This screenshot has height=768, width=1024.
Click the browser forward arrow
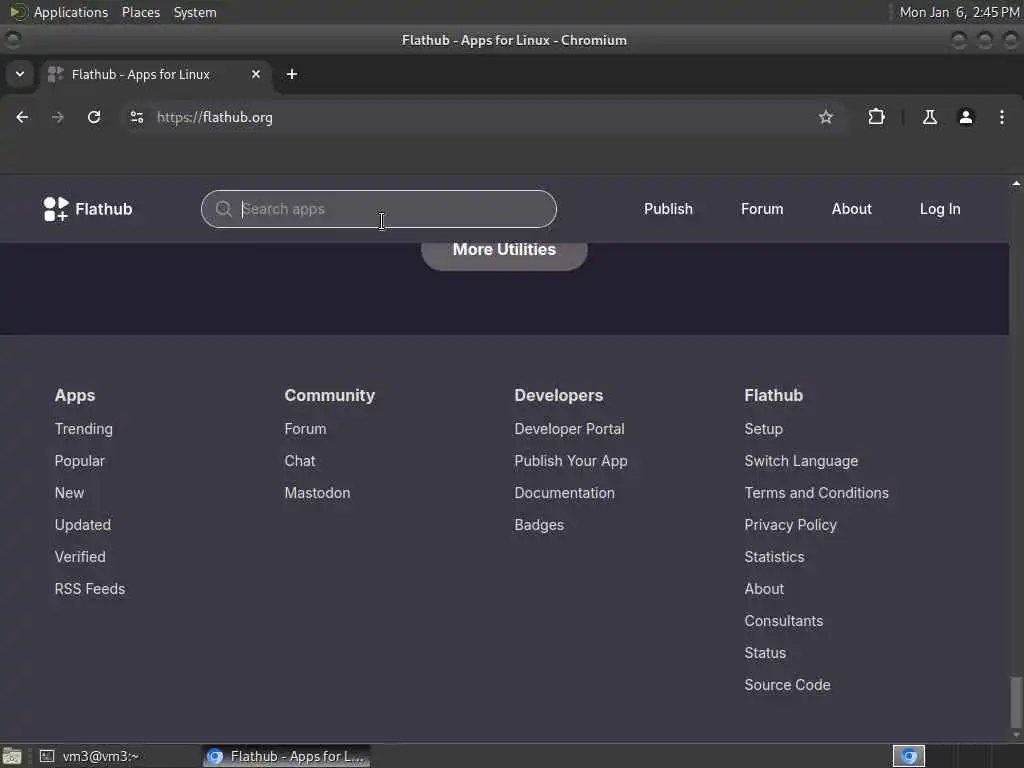[x=58, y=117]
